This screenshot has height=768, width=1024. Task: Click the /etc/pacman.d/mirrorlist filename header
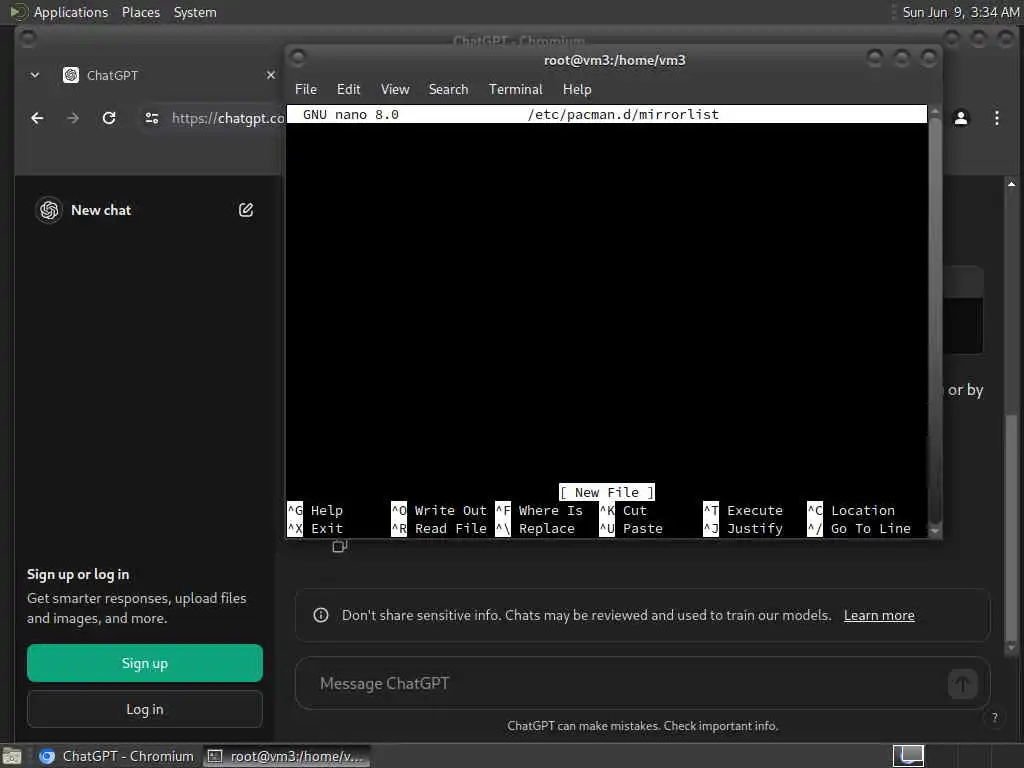pyautogui.click(x=623, y=114)
